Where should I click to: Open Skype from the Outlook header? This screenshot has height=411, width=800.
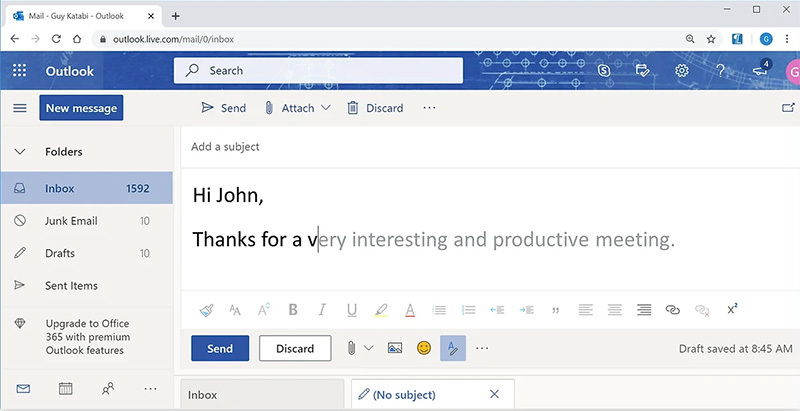tap(604, 71)
